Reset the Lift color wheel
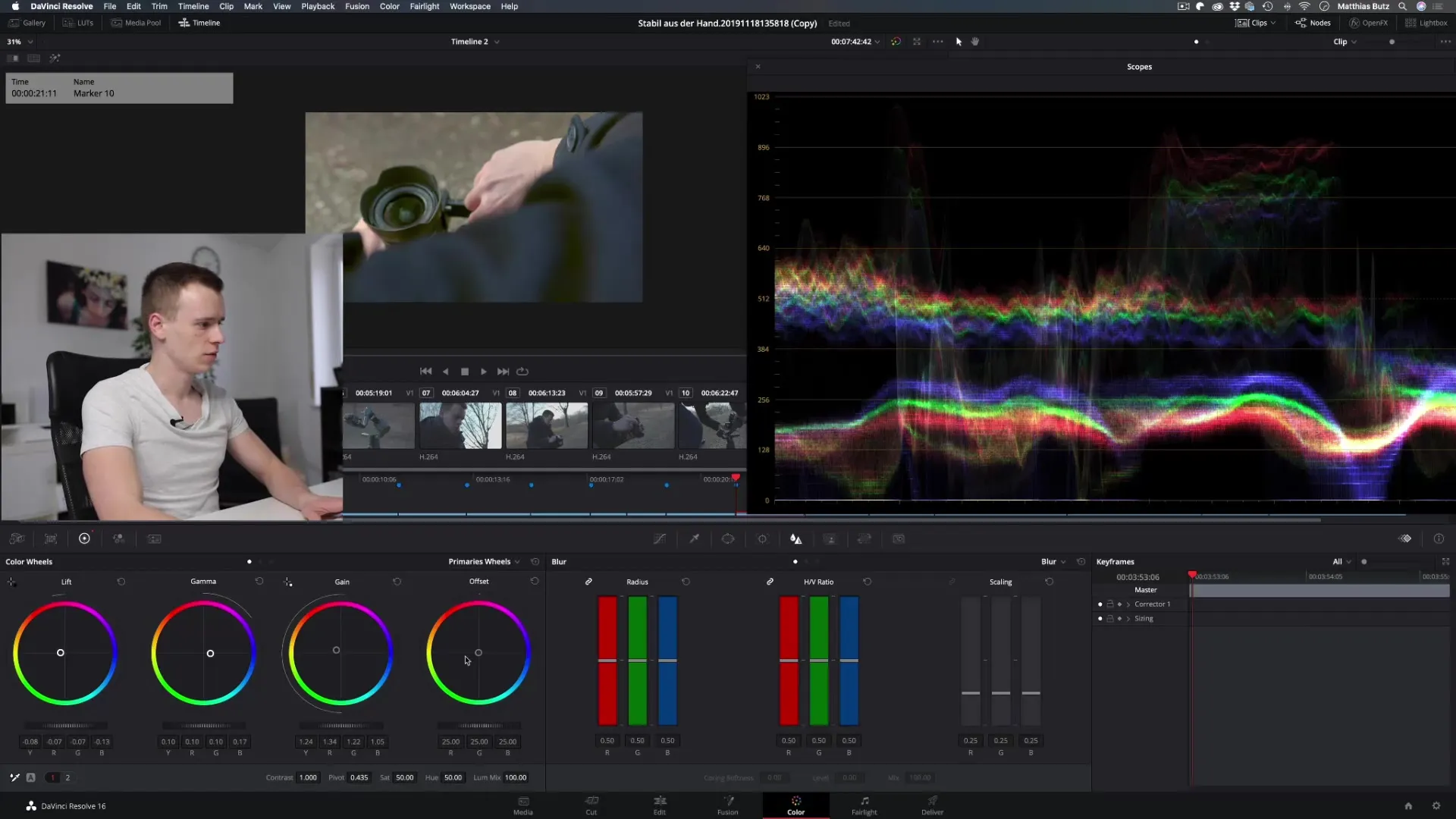The width and height of the screenshot is (1456, 819). [121, 582]
